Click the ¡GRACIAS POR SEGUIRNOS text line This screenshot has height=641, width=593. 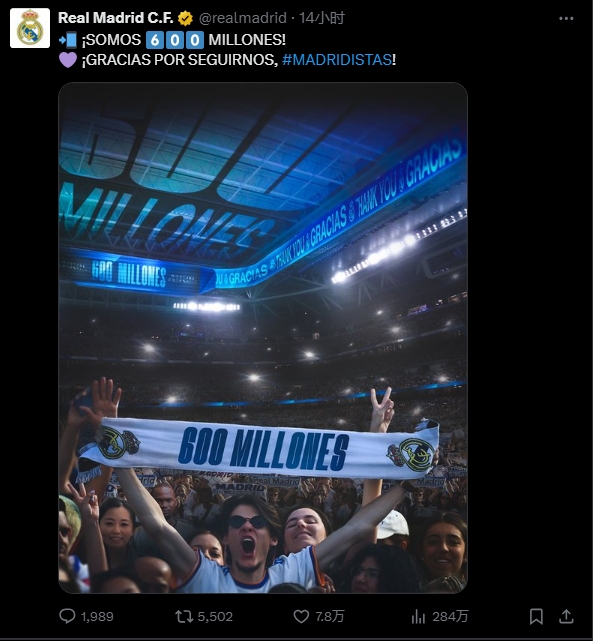[180, 60]
